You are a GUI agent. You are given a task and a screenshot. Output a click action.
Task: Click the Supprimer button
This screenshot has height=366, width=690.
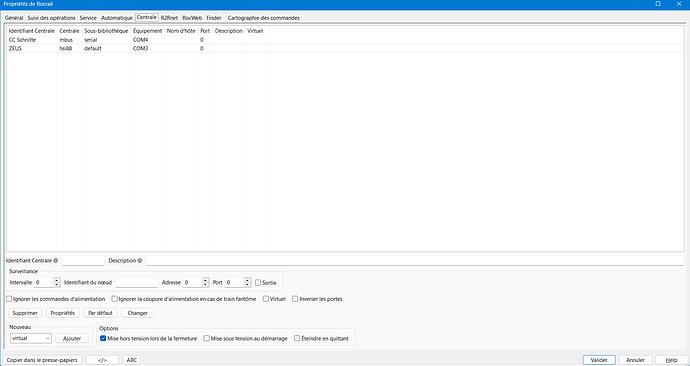25,313
